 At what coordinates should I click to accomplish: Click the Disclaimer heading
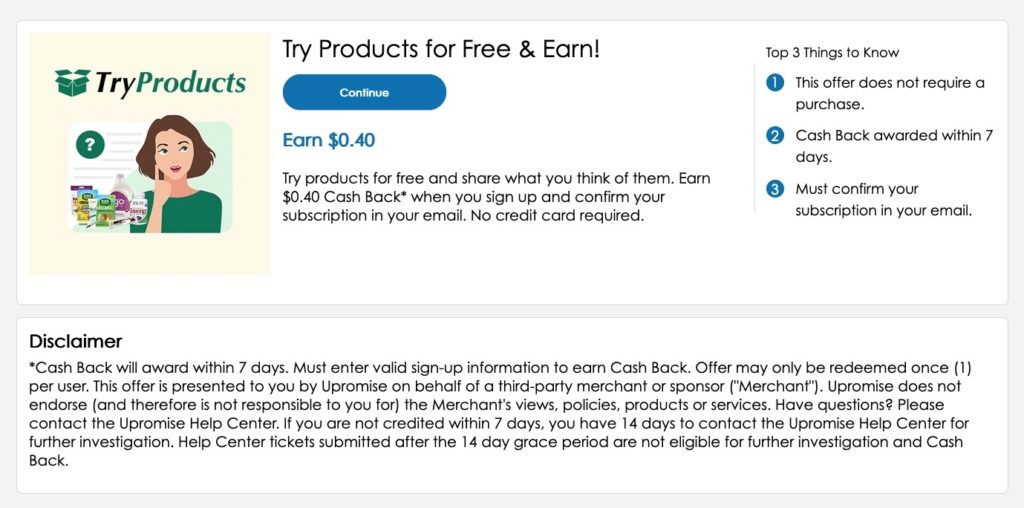[76, 341]
